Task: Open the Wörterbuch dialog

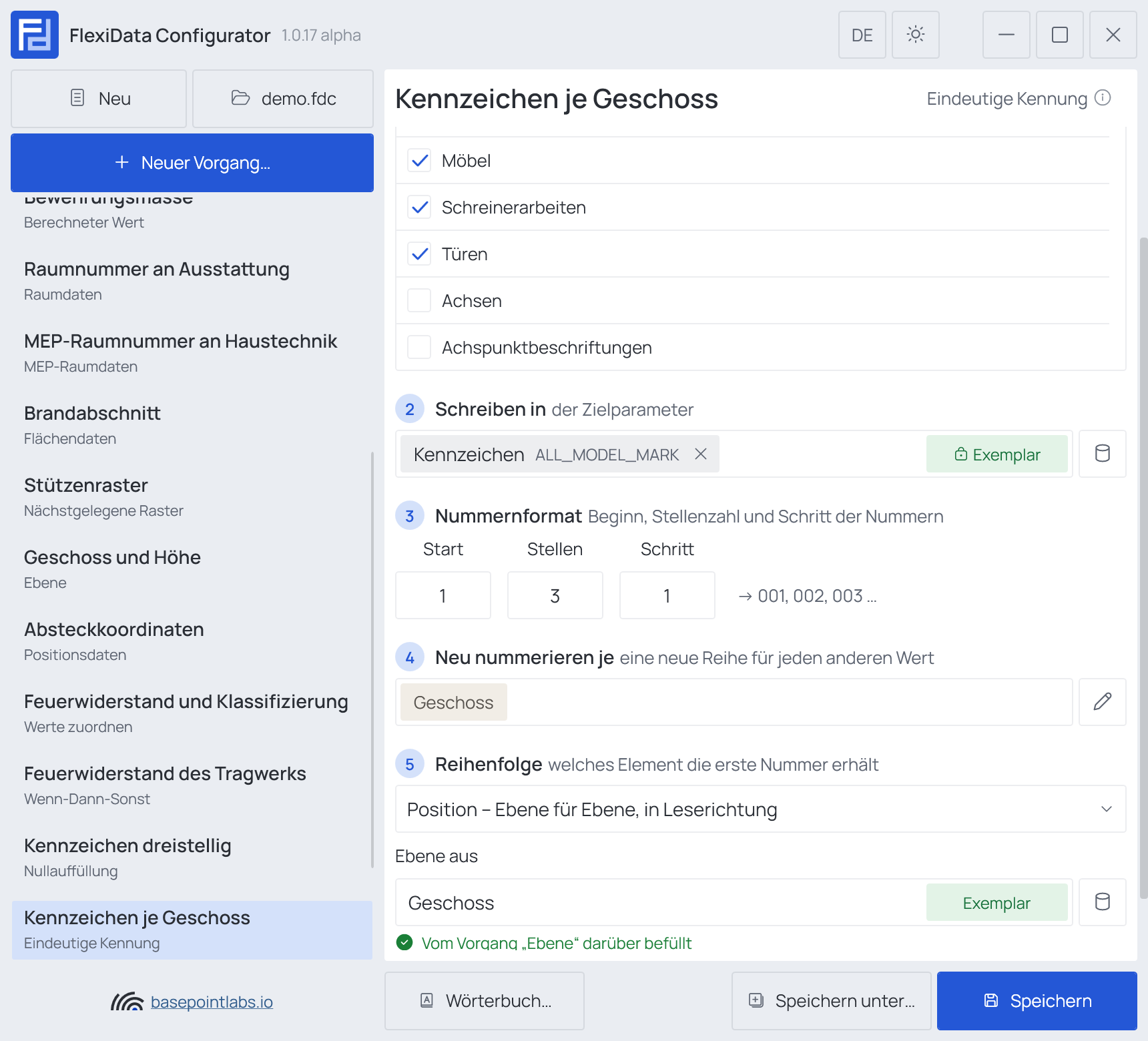Action: pyautogui.click(x=485, y=1001)
